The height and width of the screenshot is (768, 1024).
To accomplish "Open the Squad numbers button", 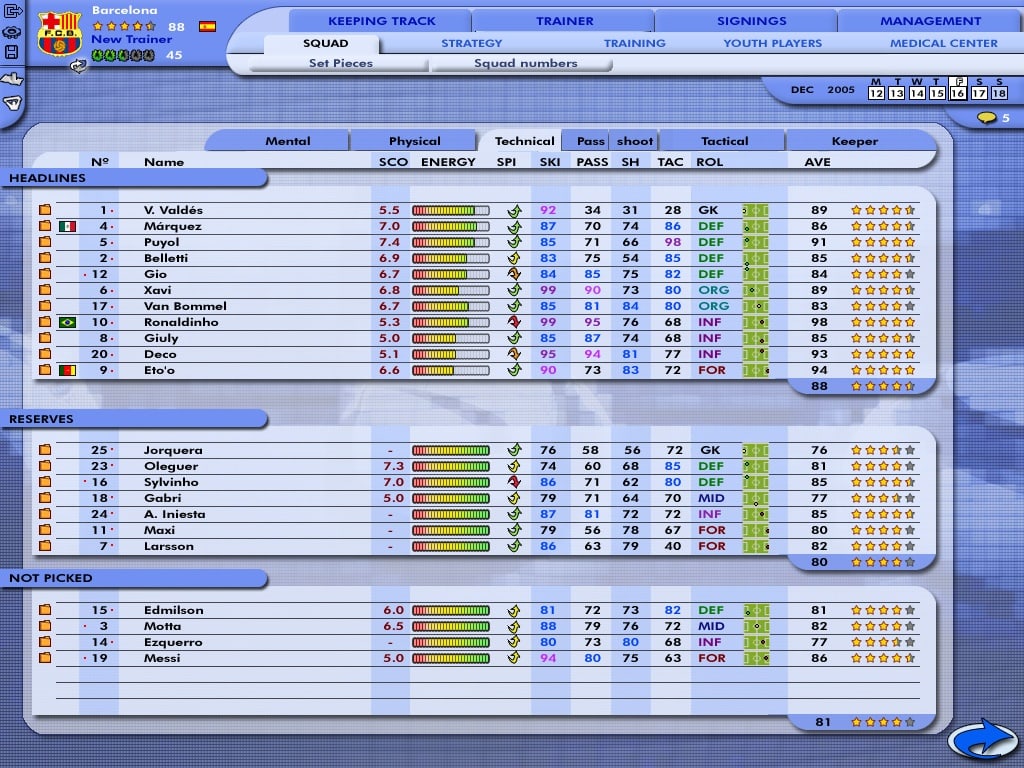I will coord(525,63).
